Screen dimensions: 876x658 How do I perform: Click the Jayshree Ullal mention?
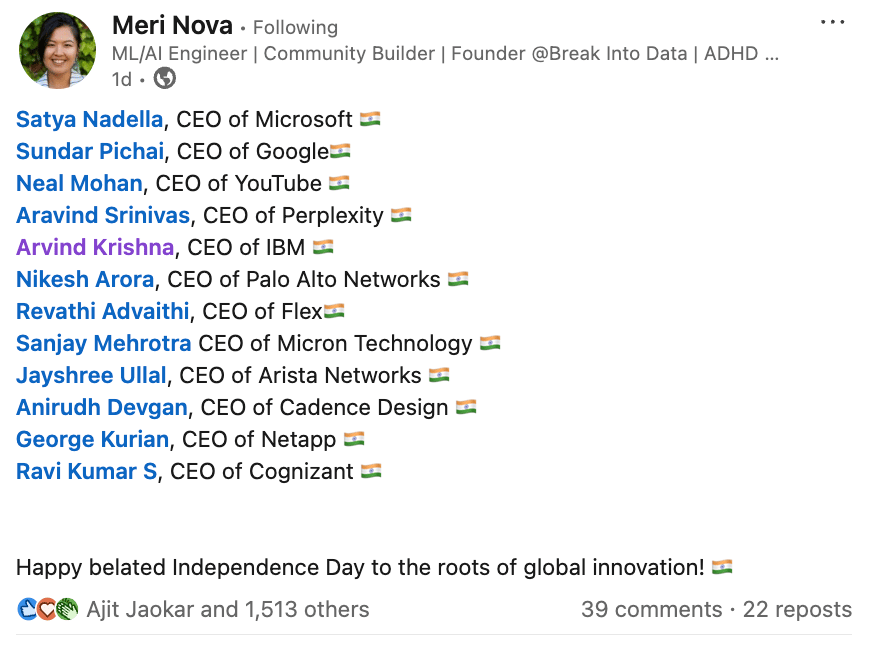(91, 375)
